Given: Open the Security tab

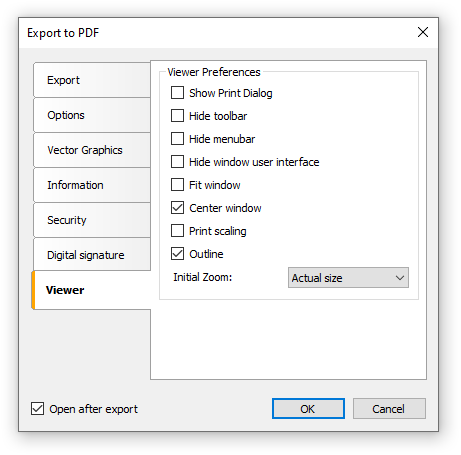Looking at the screenshot, I should coord(92,220).
